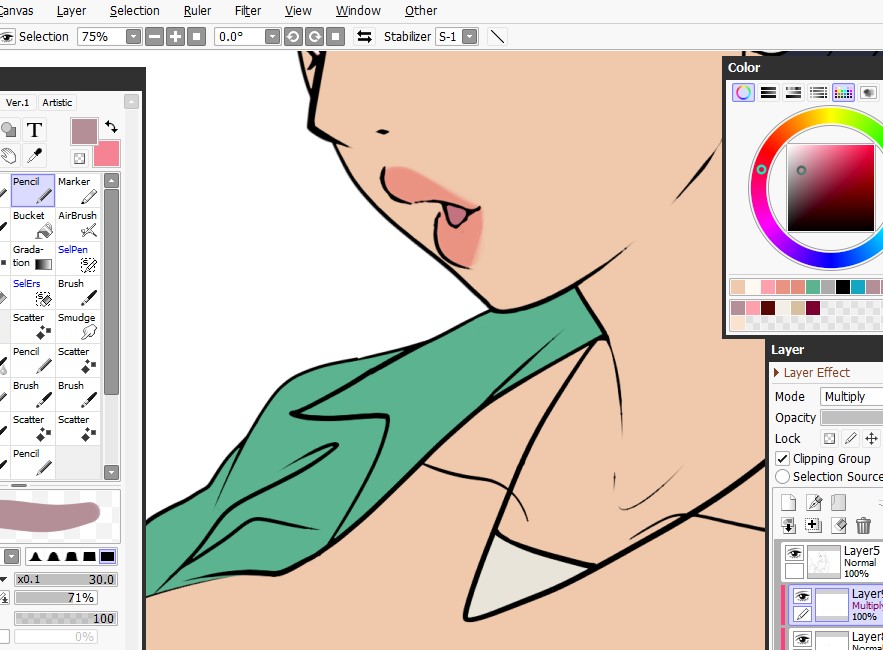This screenshot has height=650, width=883.
Task: Create a new linework layer
Action: click(x=814, y=502)
